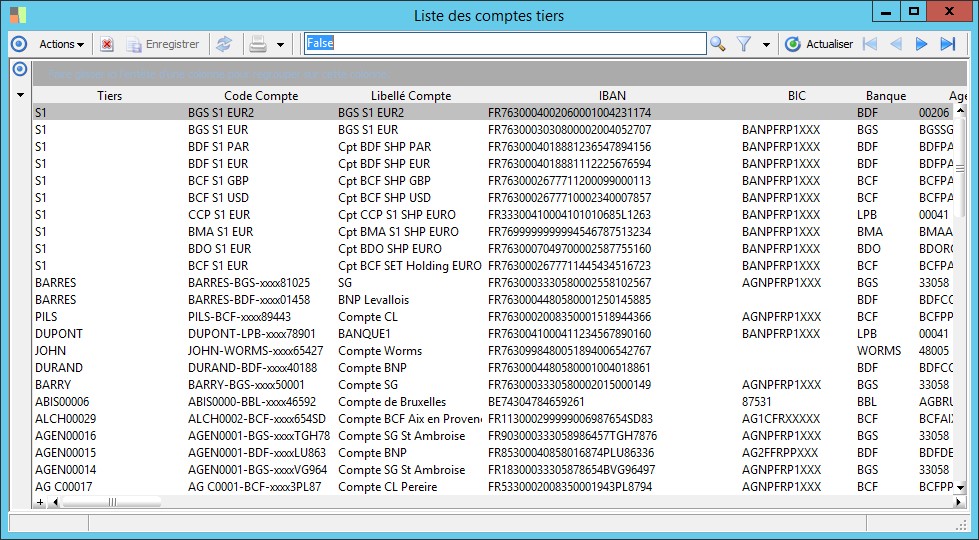Open the printer dropdown arrow
This screenshot has height=540, width=979.
pyautogui.click(x=280, y=45)
